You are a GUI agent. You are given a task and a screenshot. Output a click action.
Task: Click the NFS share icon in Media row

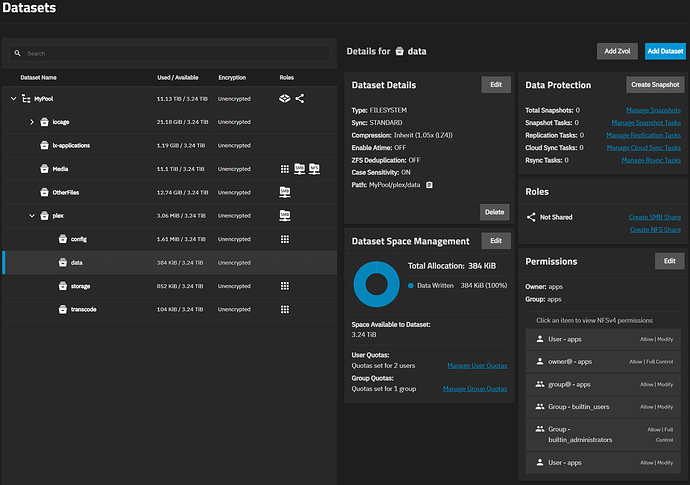pyautogui.click(x=314, y=169)
